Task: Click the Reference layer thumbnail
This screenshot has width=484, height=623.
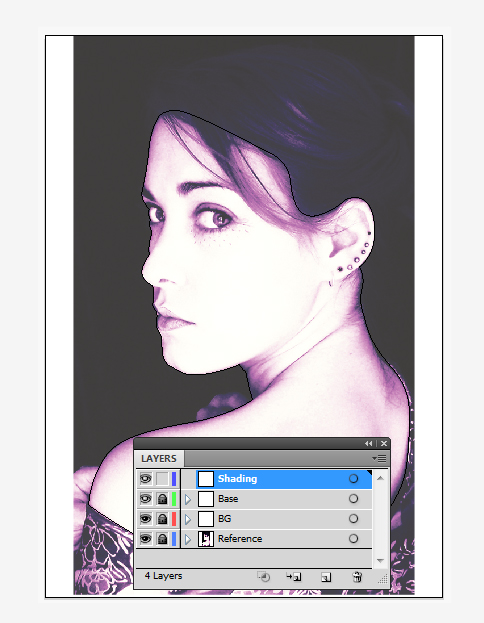Action: (206, 539)
